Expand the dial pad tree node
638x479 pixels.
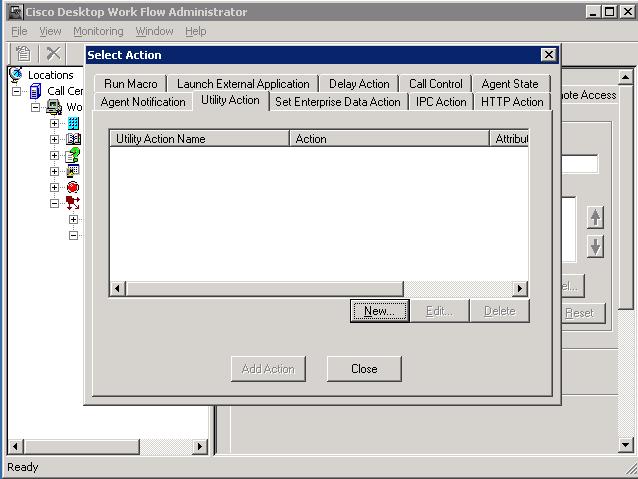54,123
